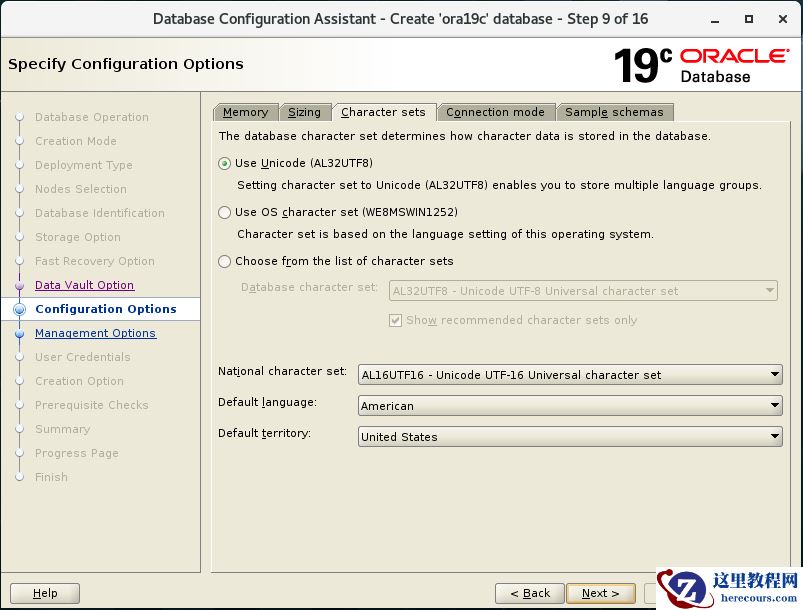Switch to the Memory tab
The width and height of the screenshot is (803, 610).
(x=245, y=112)
